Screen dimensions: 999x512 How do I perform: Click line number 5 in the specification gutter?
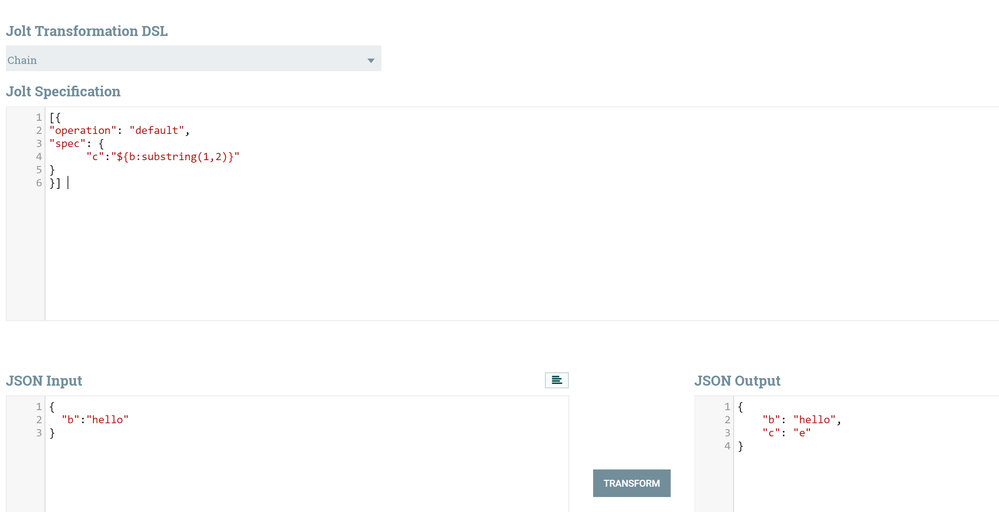click(39, 170)
